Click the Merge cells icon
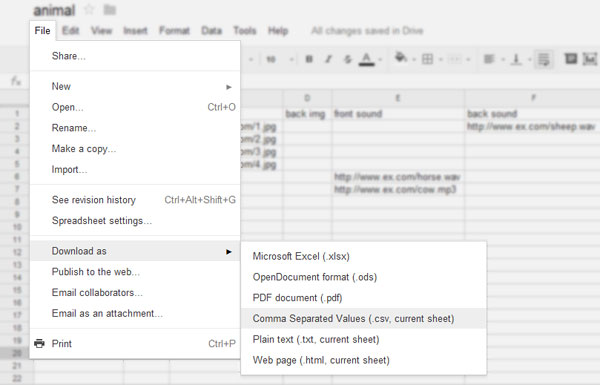Image resolution: width=600 pixels, height=385 pixels. [455, 59]
